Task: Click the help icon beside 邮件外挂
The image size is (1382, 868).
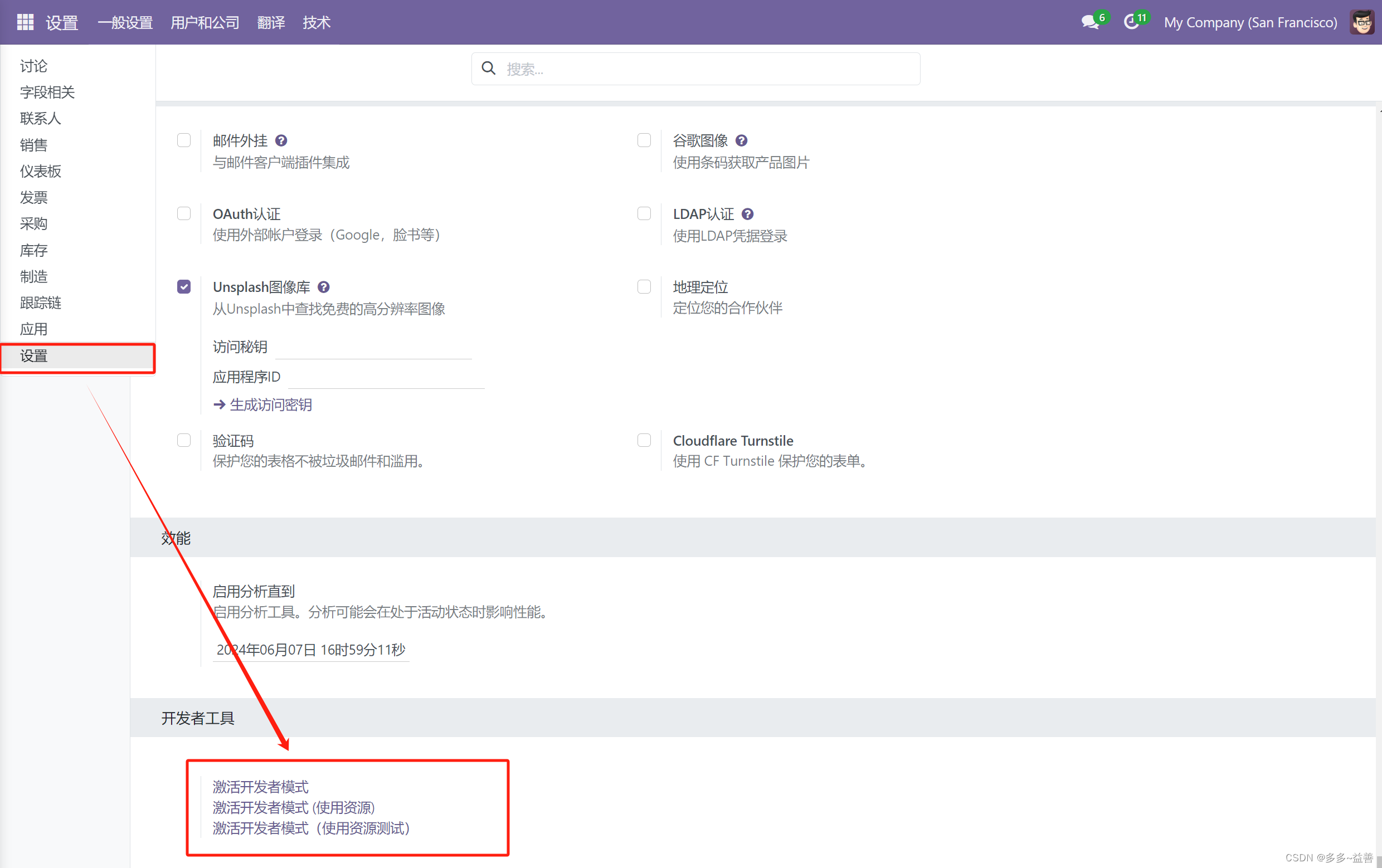Action: pos(281,140)
